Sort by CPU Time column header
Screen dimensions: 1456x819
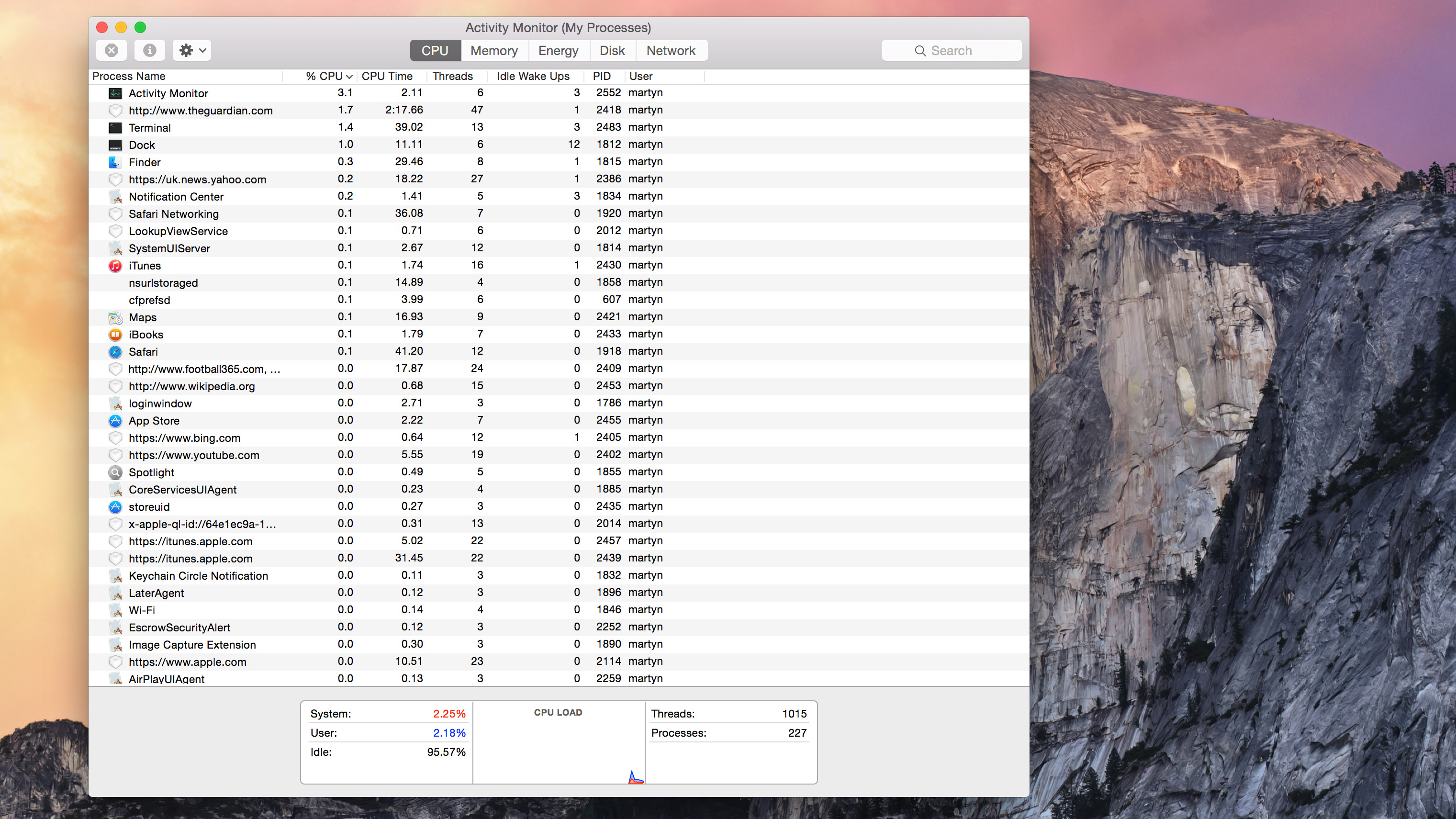coord(392,76)
